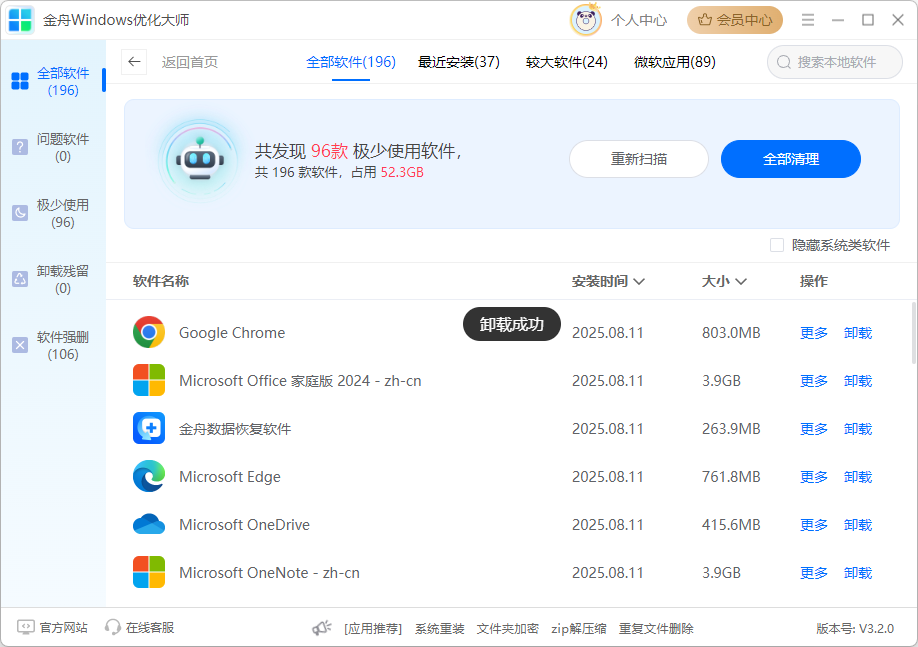Click the 官方网站 monitor icon

tap(26, 628)
